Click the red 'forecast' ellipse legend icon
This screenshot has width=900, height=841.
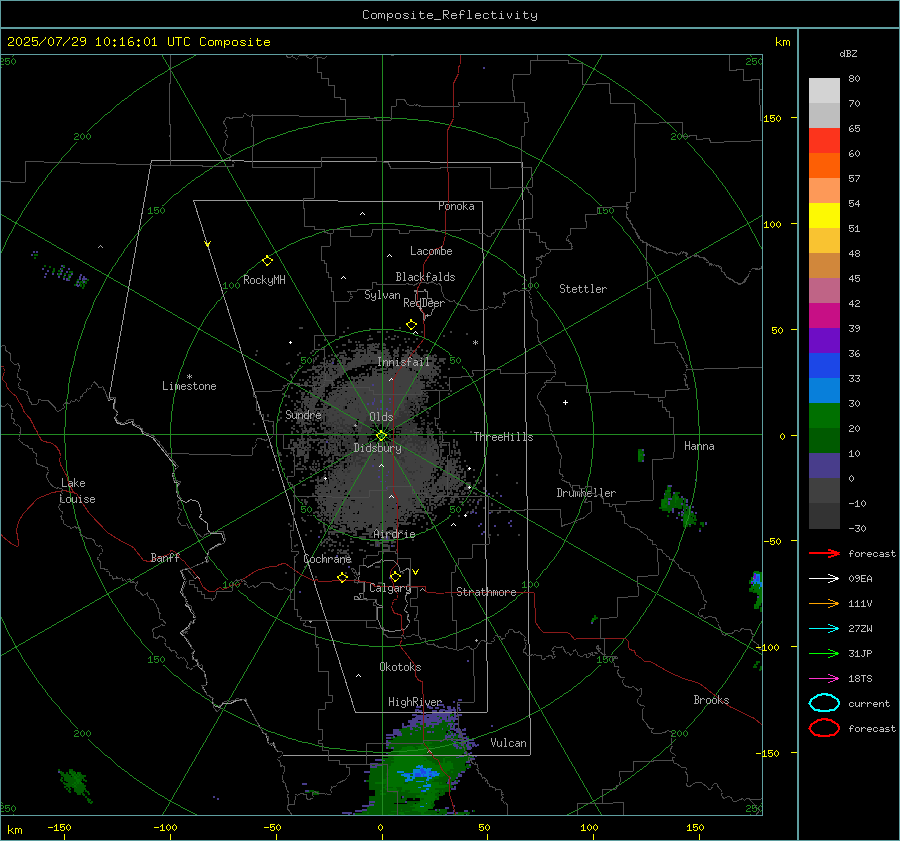coord(824,728)
